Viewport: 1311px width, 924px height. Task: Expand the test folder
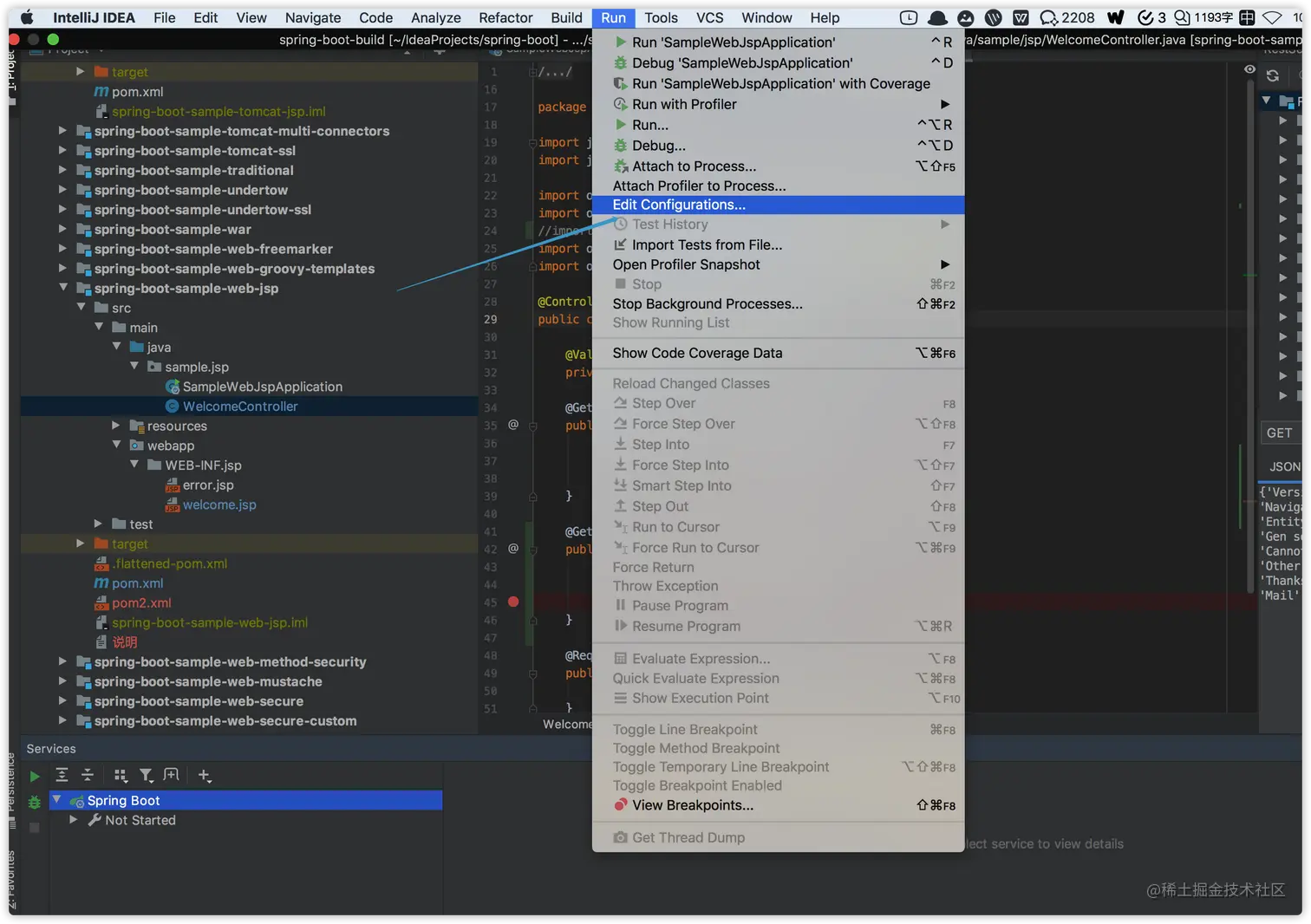pos(98,524)
